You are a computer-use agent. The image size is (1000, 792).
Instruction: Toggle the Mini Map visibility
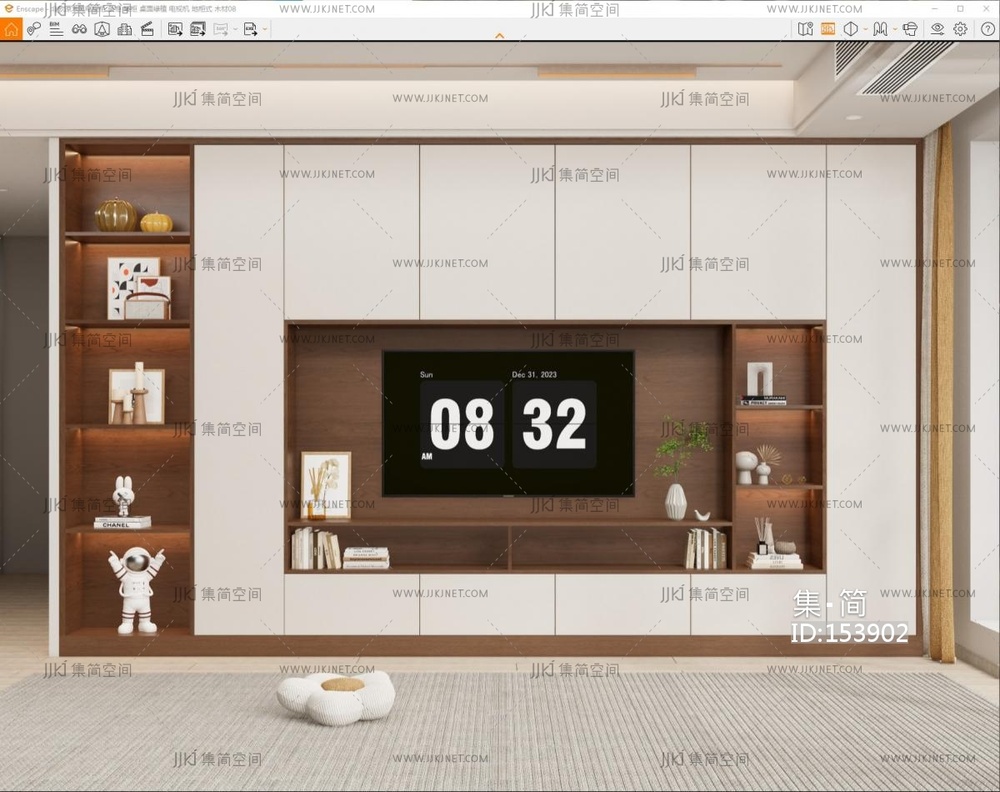(x=807, y=29)
